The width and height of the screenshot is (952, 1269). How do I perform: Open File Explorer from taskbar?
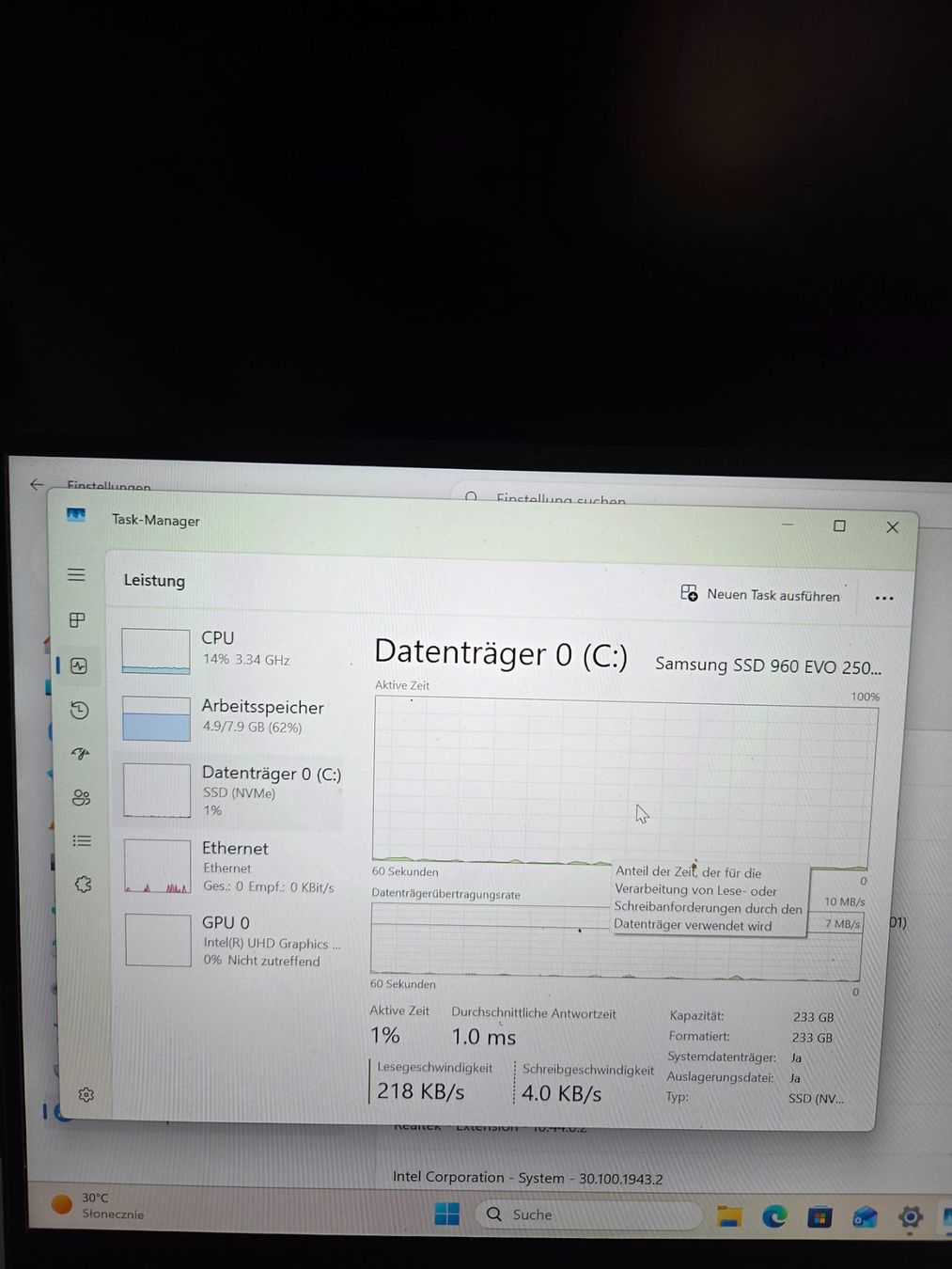[729, 1217]
